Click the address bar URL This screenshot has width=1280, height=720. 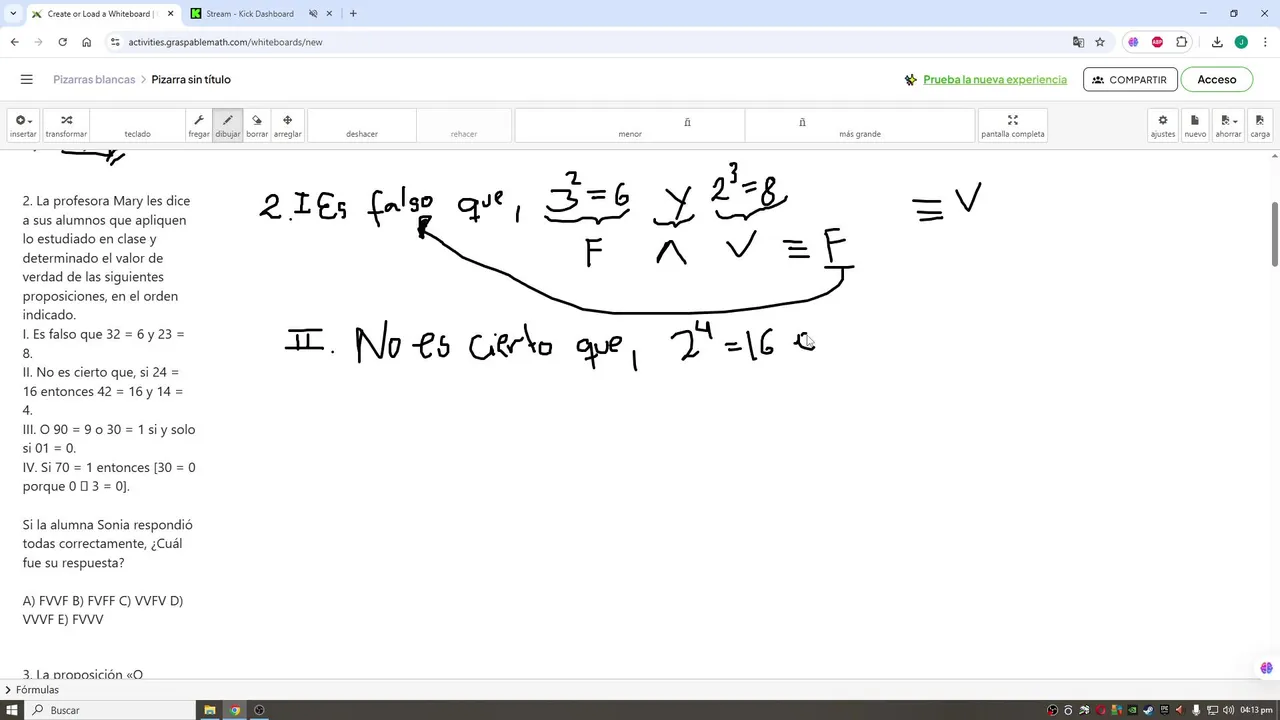pos(225,42)
